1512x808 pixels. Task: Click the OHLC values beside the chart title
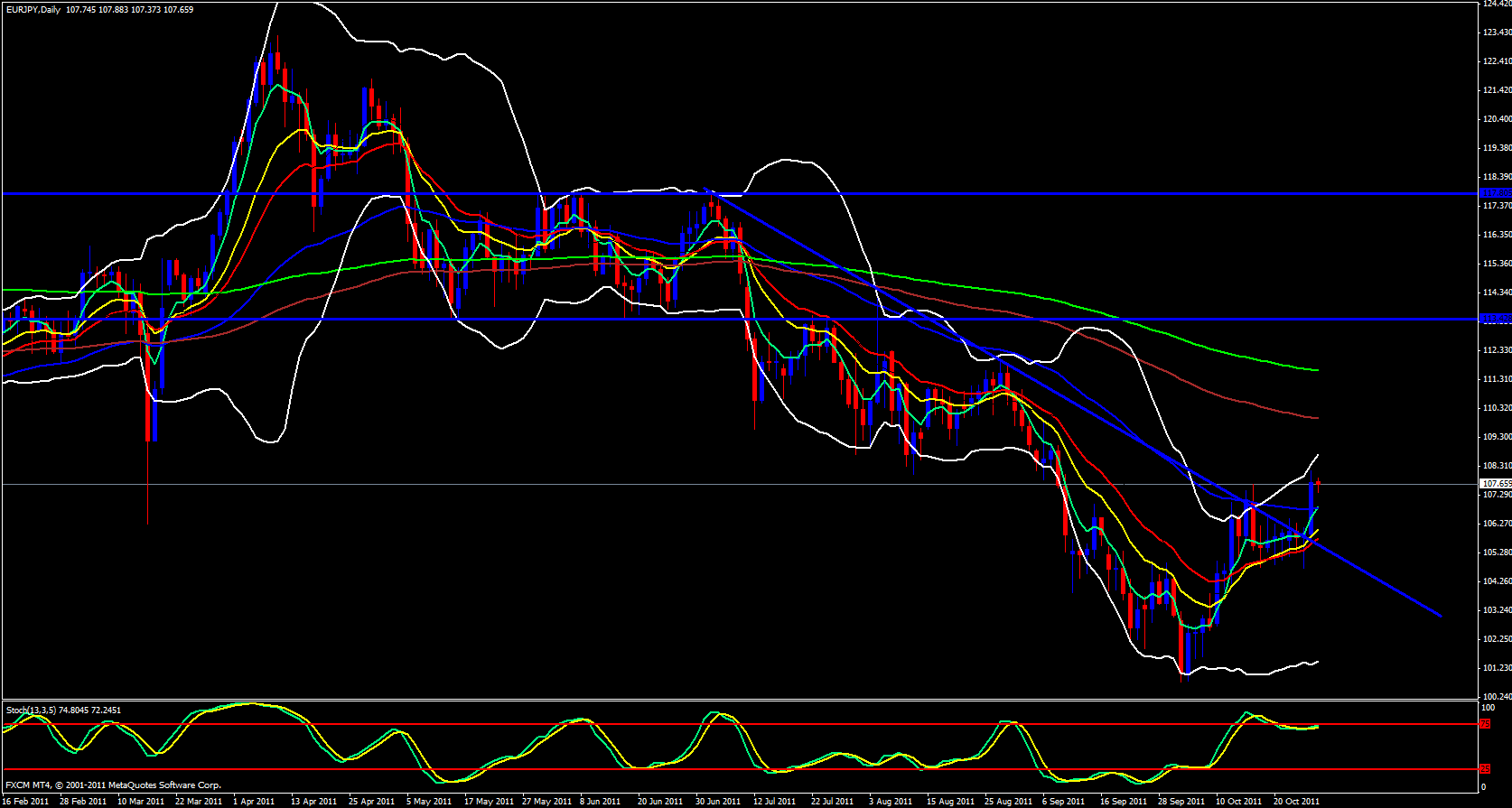[x=130, y=9]
